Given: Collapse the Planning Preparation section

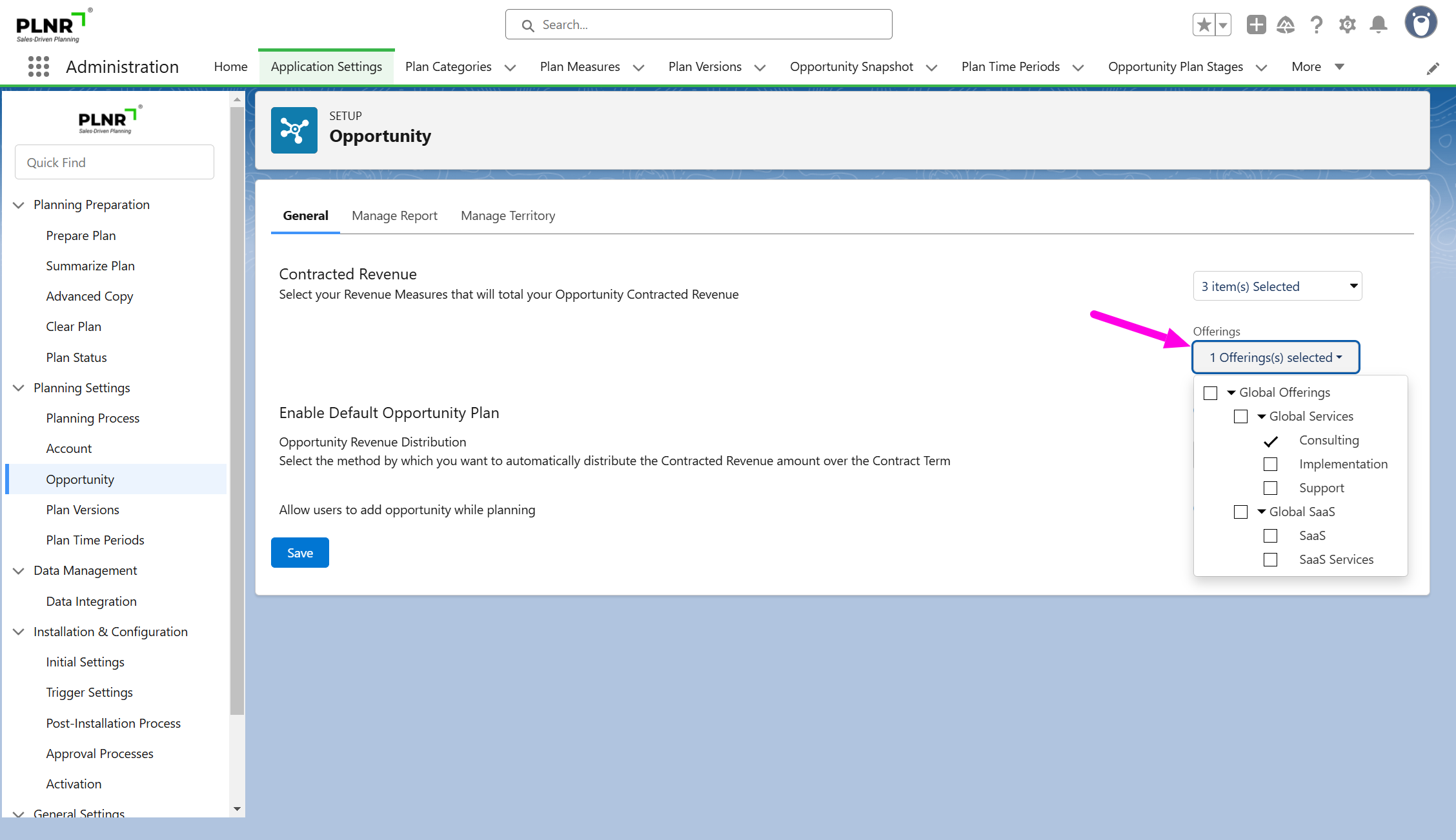Looking at the screenshot, I should (x=19, y=205).
